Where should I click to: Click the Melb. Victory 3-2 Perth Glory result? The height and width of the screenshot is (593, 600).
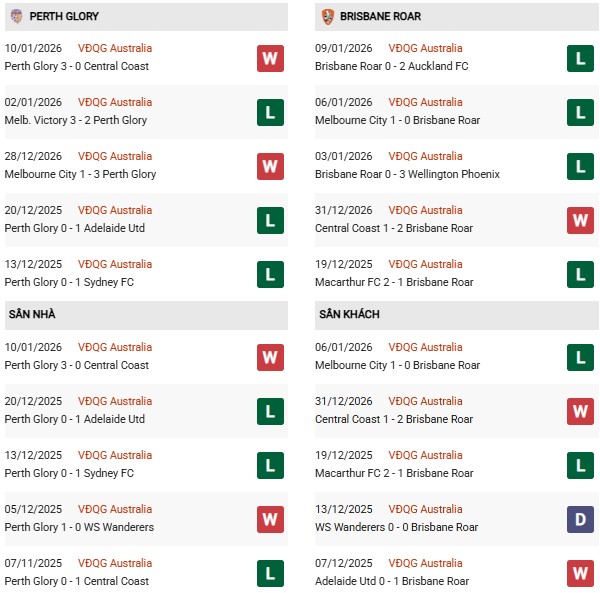(76, 120)
